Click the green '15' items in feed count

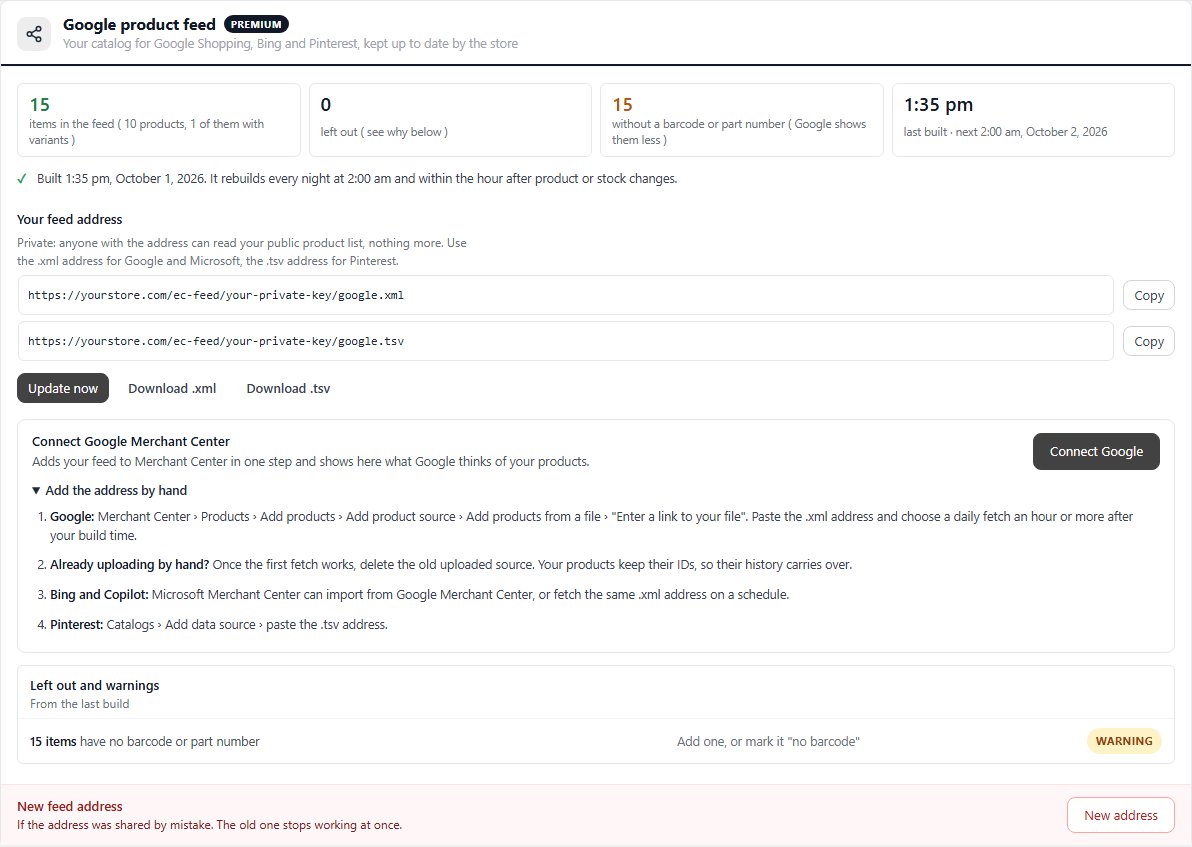tap(40, 105)
